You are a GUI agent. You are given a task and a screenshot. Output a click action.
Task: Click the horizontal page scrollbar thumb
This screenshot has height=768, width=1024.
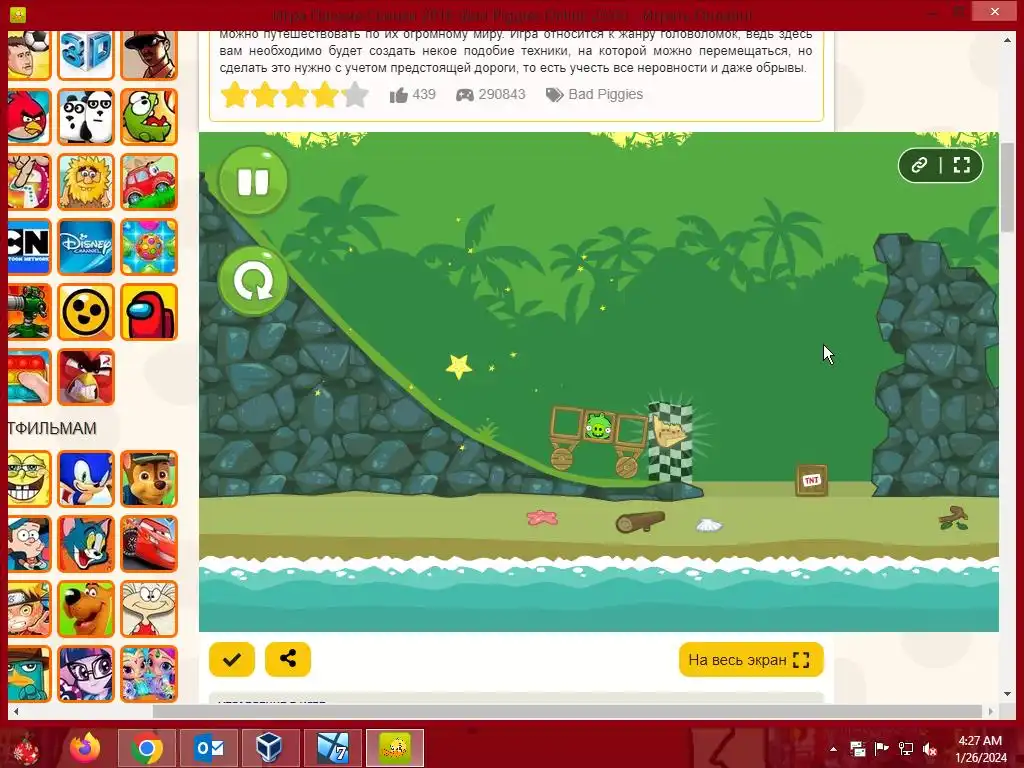pos(567,711)
